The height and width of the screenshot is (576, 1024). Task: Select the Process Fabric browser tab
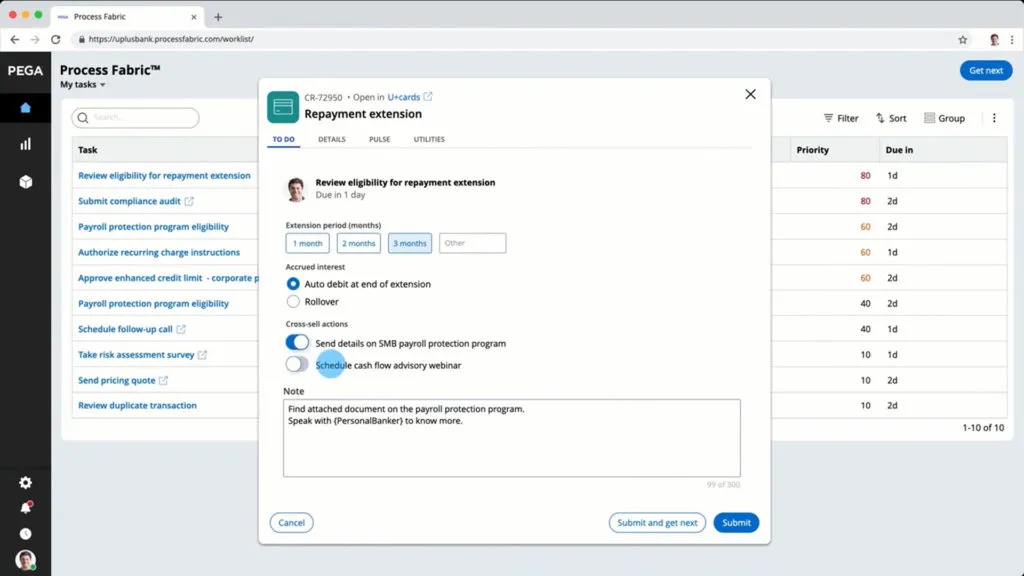coord(127,17)
